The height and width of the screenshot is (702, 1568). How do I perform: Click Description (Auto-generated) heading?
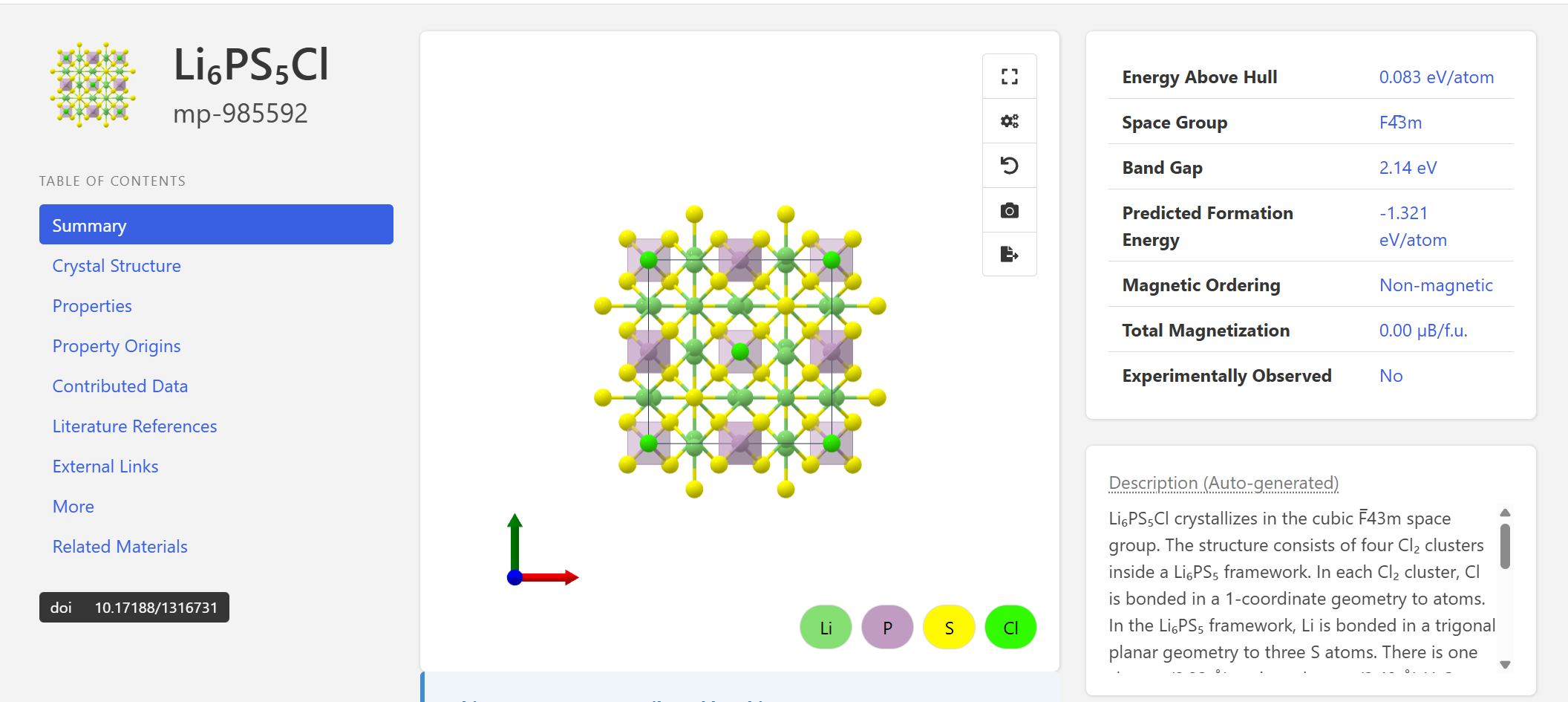(1224, 483)
